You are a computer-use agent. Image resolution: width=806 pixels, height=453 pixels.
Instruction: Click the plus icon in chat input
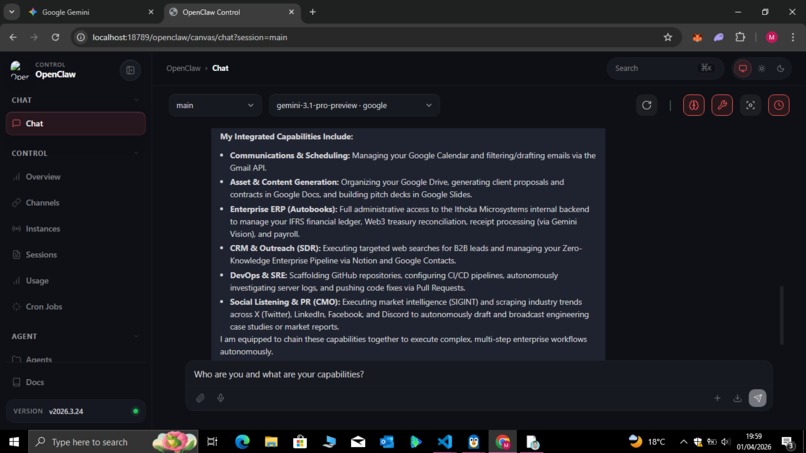pos(717,398)
